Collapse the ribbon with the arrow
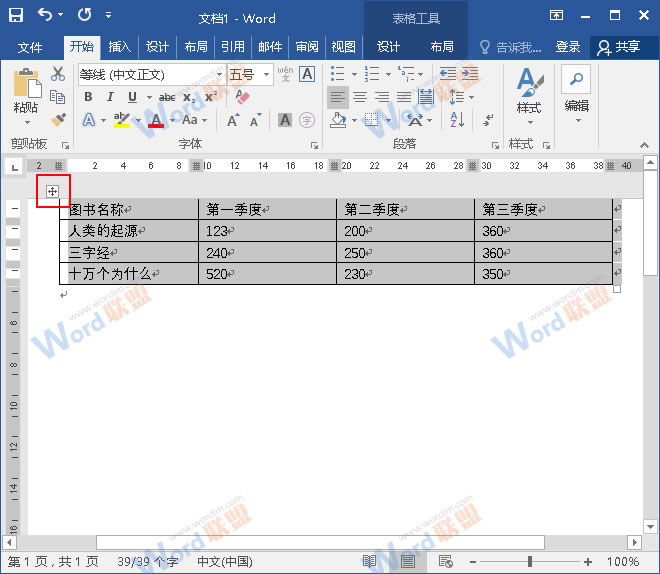660x574 pixels. (644, 145)
